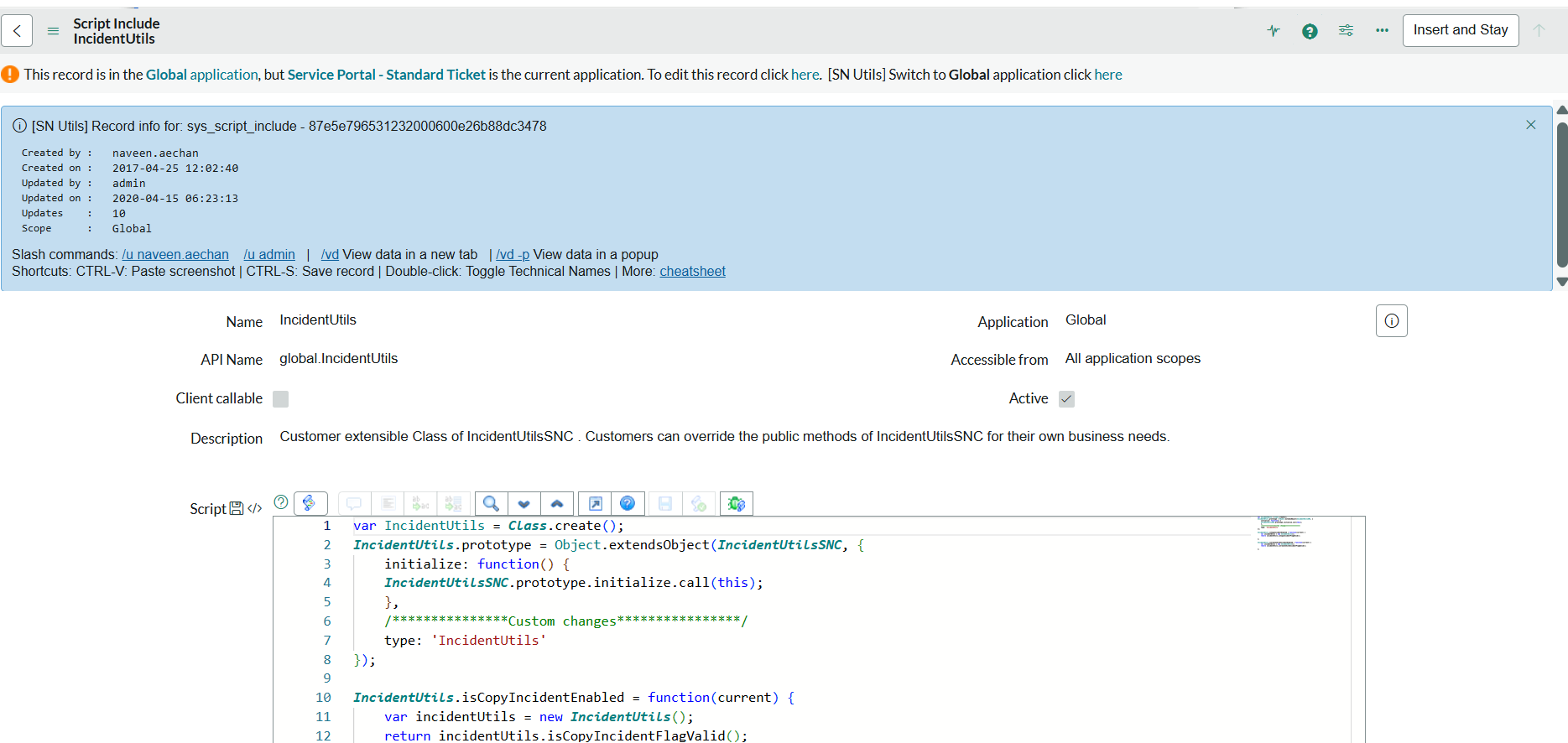
Task: Click line number 12 in gutter
Action: [323, 736]
